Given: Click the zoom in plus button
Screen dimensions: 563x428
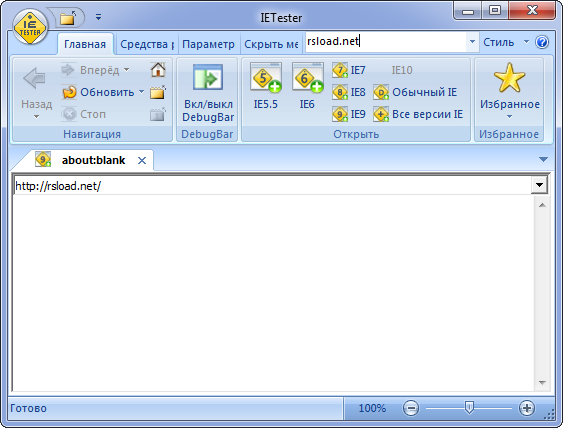Looking at the screenshot, I should click(x=527, y=408).
